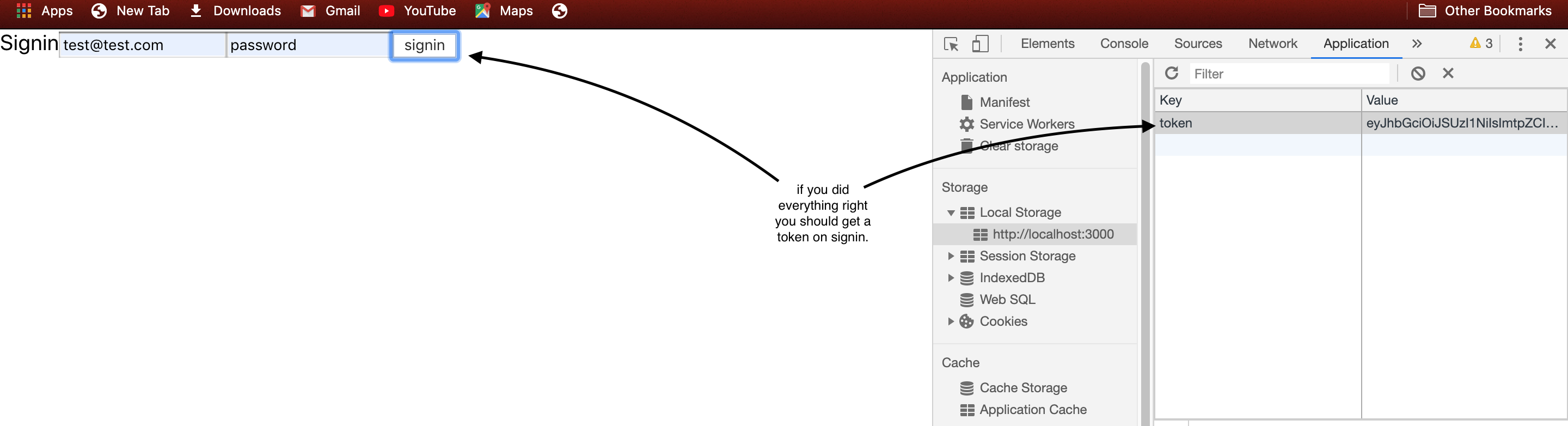Select Web SQL in the Storage section
Image resolution: width=1568 pixels, height=426 pixels.
tap(1007, 300)
